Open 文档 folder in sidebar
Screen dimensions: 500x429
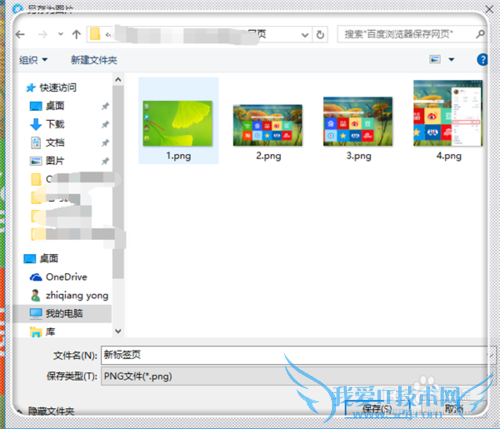(55, 143)
